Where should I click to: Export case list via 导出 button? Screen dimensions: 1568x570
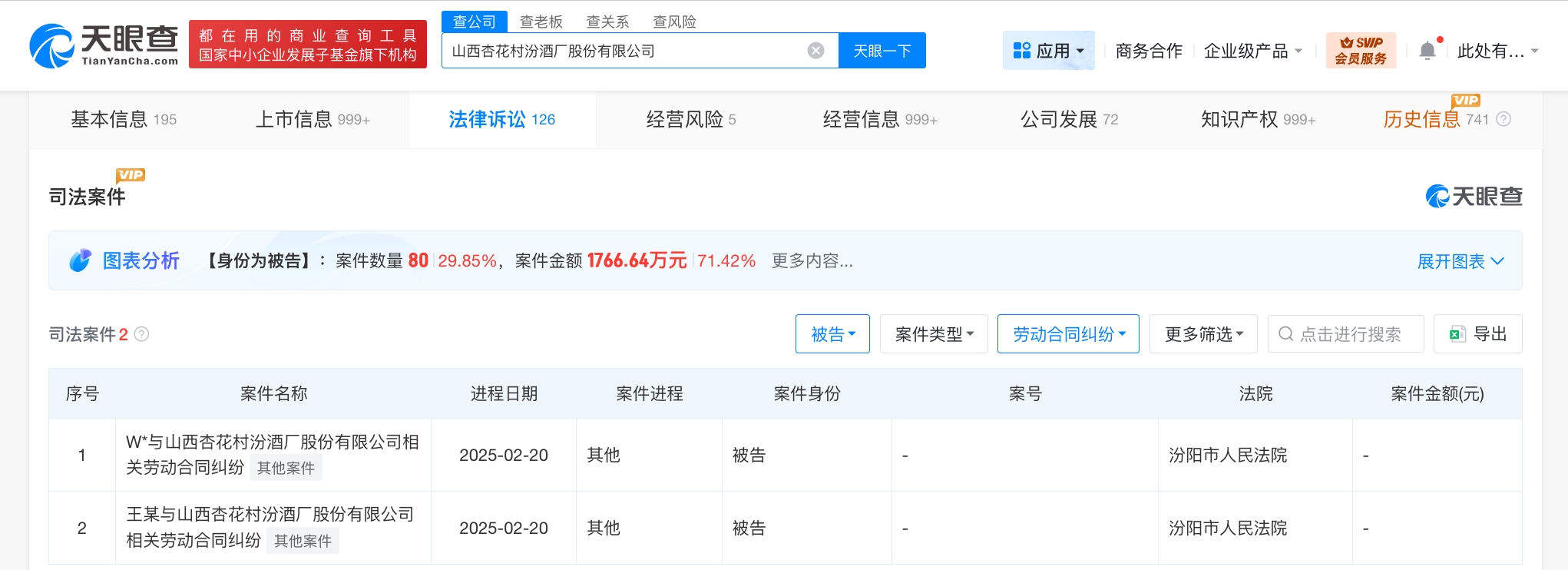click(1477, 334)
